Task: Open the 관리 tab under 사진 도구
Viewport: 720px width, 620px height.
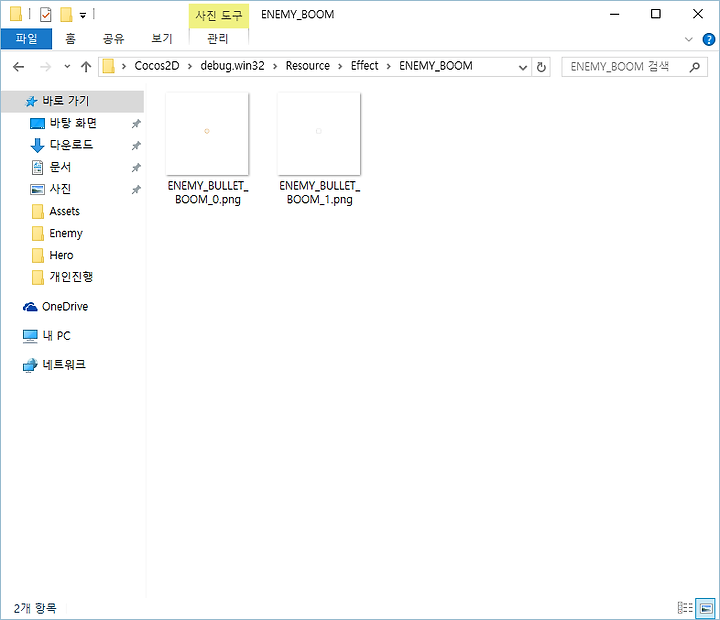Action: coord(218,39)
